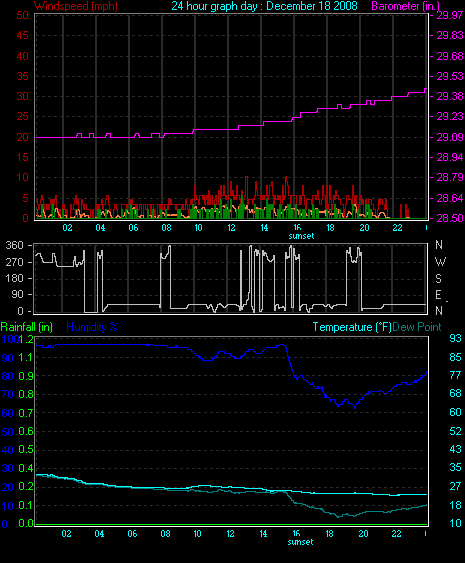Click the sunset marker under the temperature graph
This screenshot has width=465, height=563.
click(x=301, y=542)
